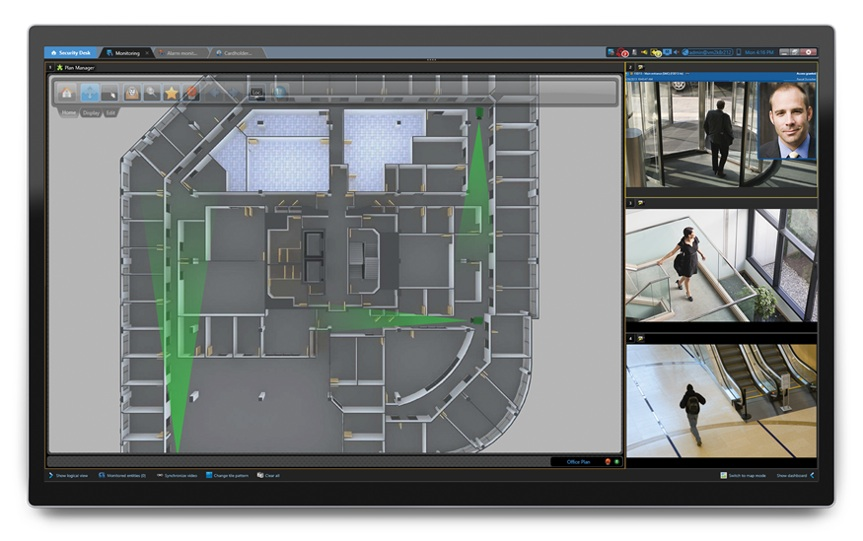The width and height of the screenshot is (863, 541).
Task: Open the Edit ribbon tab of Plan Manager
Action: click(x=111, y=113)
